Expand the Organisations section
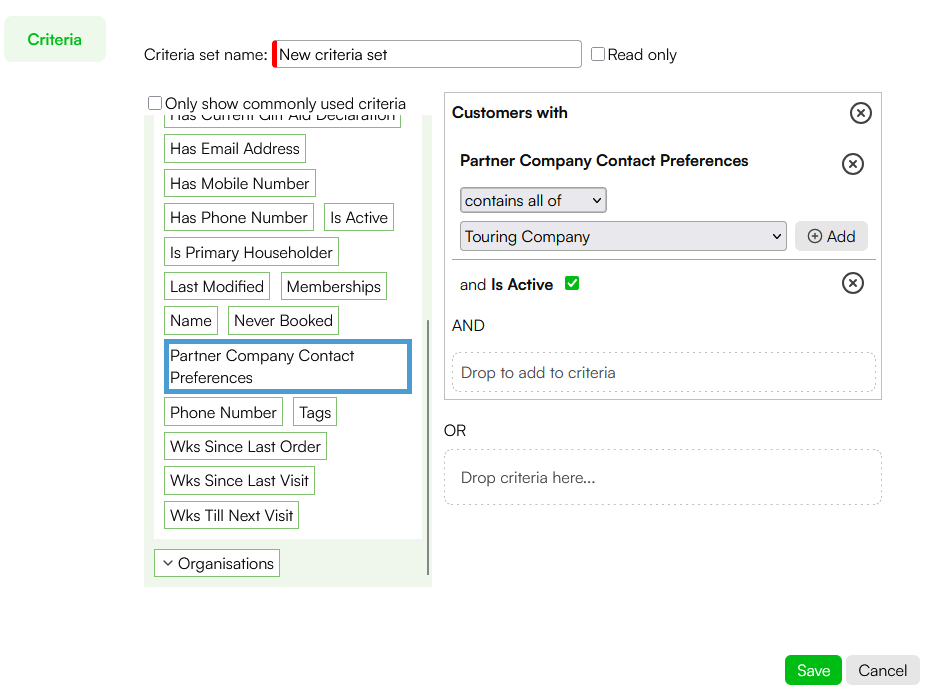This screenshot has width=927, height=691. tap(217, 563)
